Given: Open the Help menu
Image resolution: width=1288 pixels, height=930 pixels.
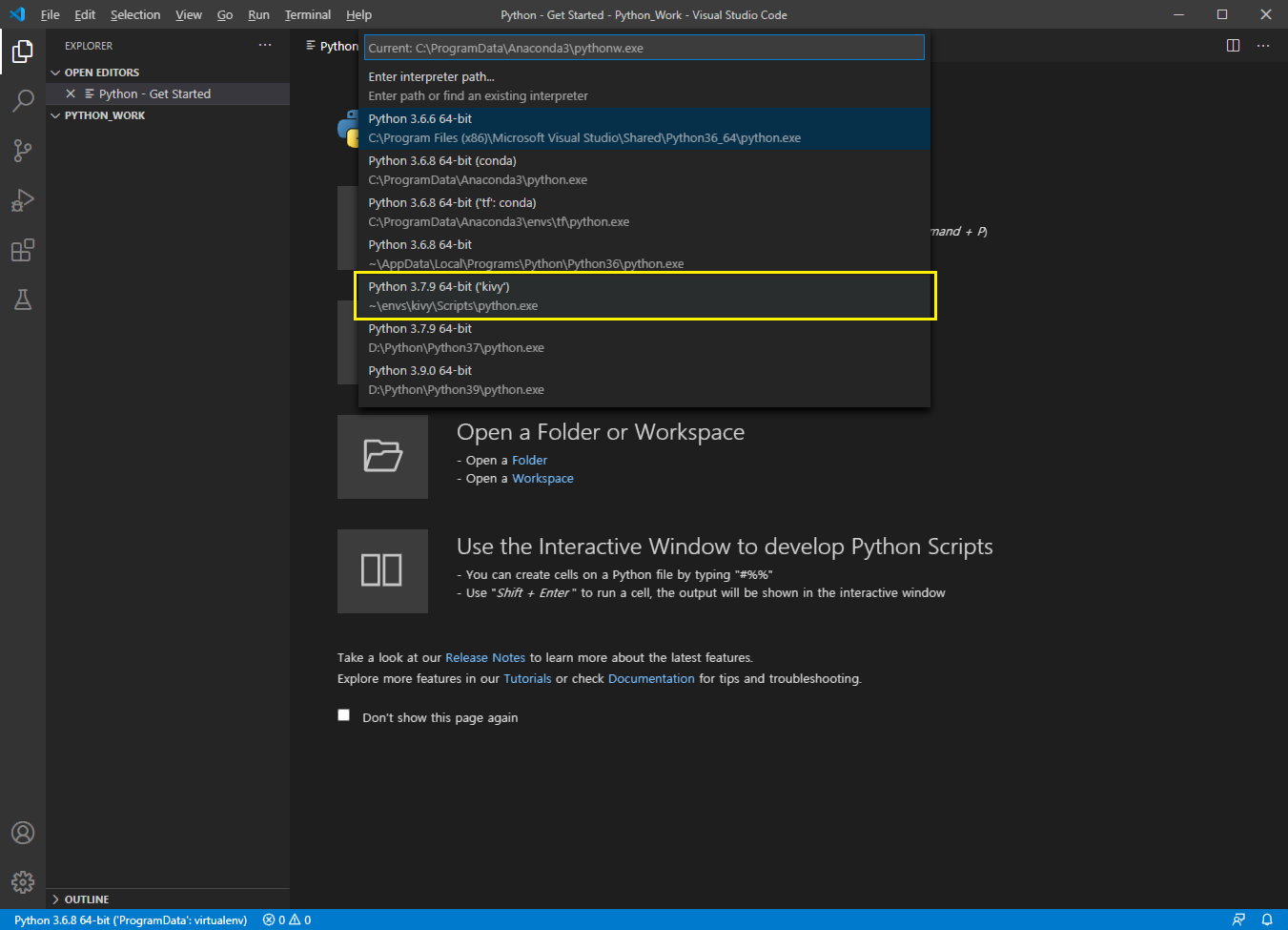Looking at the screenshot, I should 358,14.
